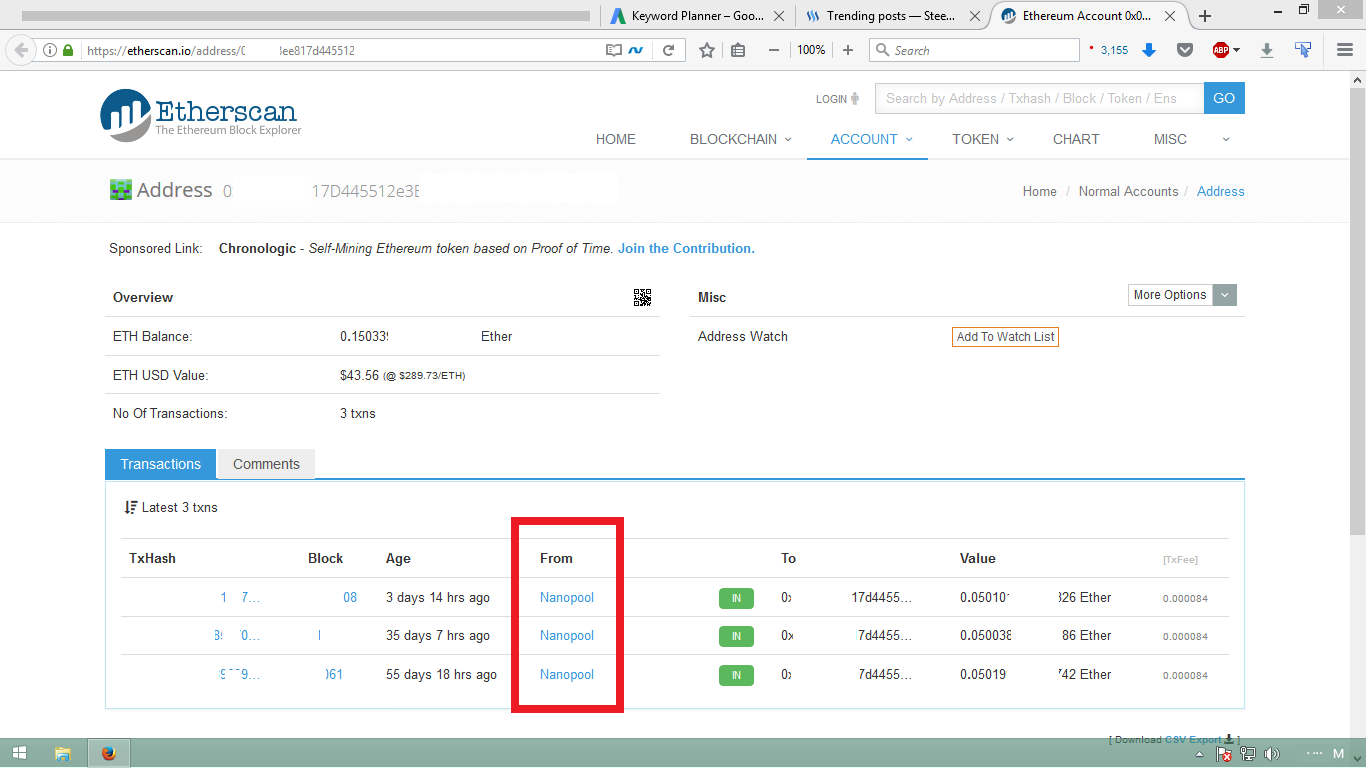Click IN badge in the 3 days ago row
The image size is (1366, 768).
point(736,598)
